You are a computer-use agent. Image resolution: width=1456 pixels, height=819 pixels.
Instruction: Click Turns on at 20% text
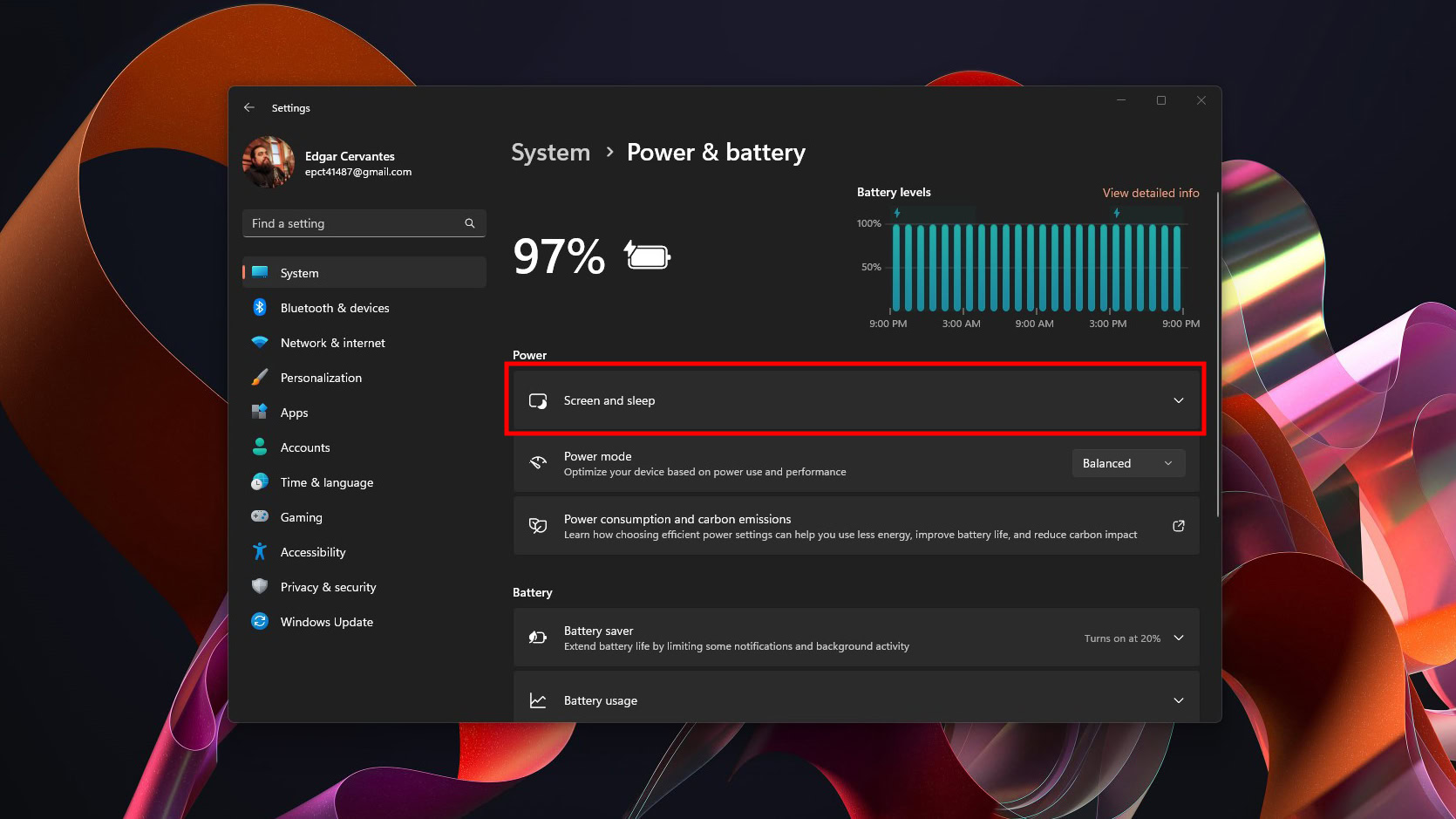coord(1122,638)
